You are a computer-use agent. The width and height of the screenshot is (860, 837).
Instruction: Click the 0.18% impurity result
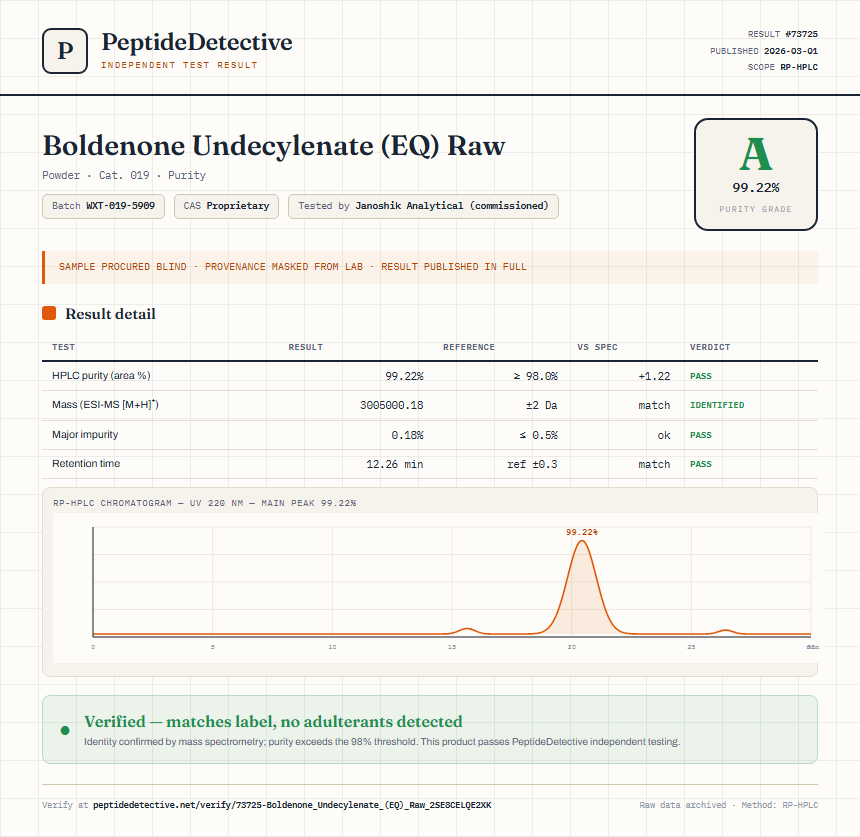pos(407,435)
